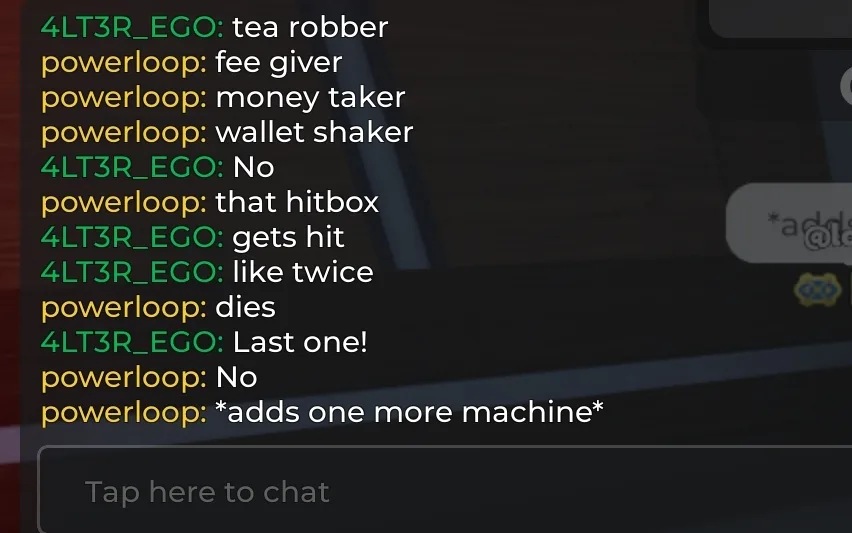Click the "Last one!" message text
This screenshot has width=852, height=533.
300,342
